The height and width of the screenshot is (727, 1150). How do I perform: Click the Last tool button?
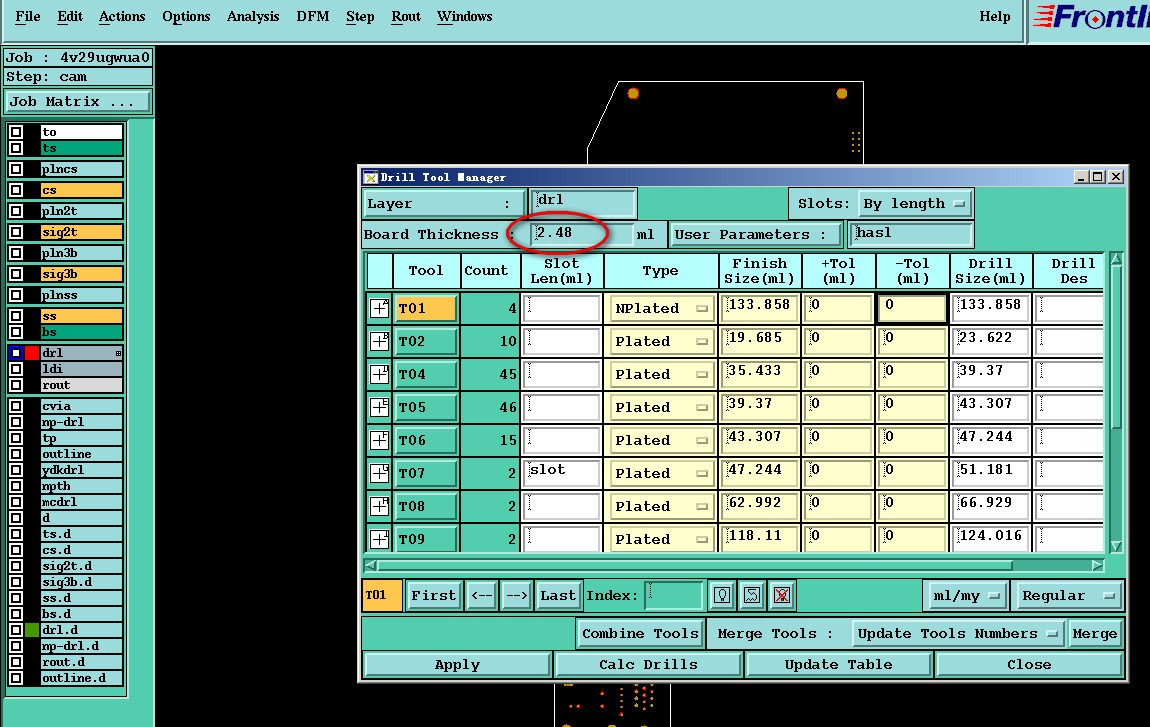[558, 596]
